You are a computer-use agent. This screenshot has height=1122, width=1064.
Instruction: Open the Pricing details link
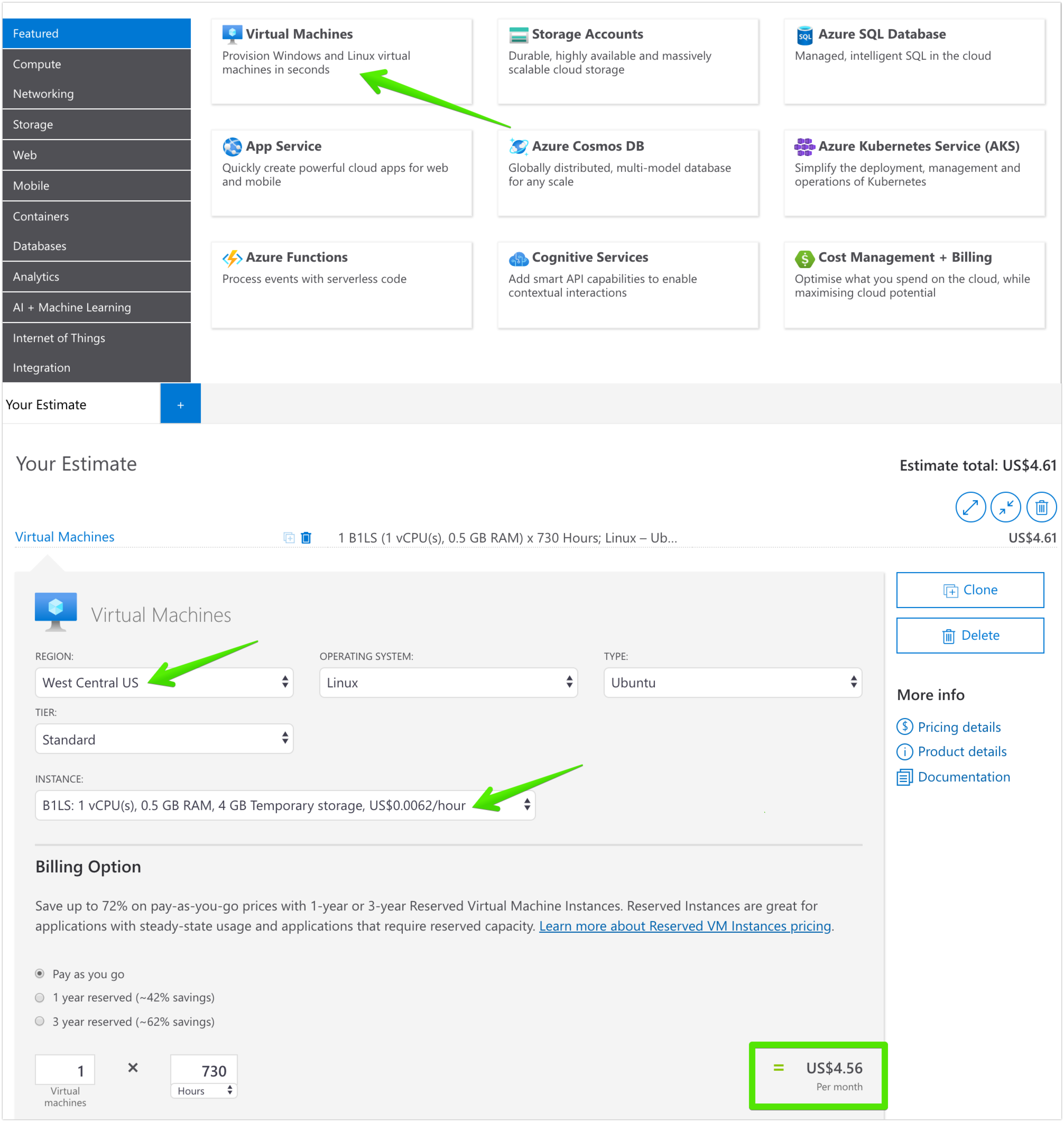point(959,727)
